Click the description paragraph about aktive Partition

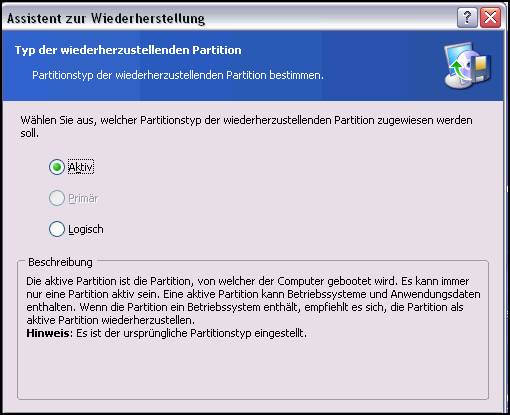click(253, 300)
